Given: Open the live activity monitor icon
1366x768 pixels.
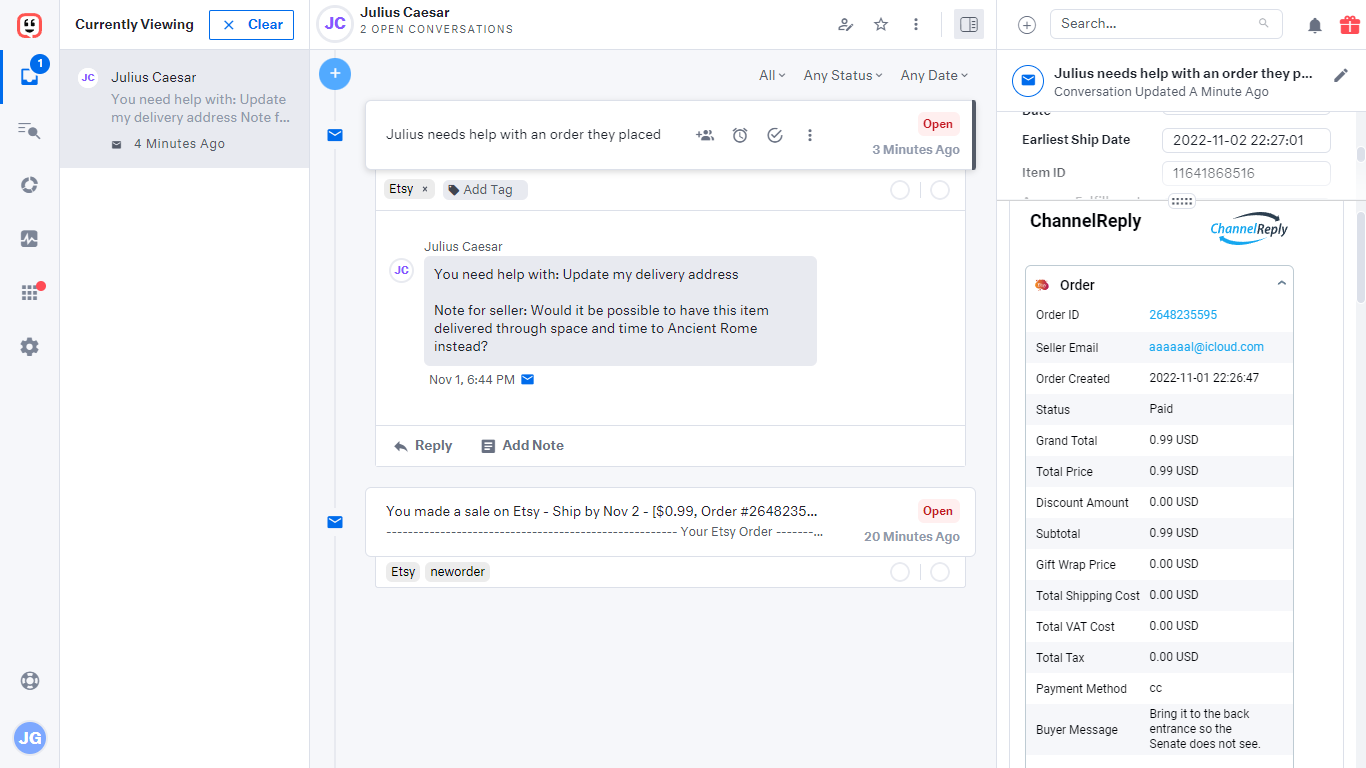Looking at the screenshot, I should (x=29, y=239).
